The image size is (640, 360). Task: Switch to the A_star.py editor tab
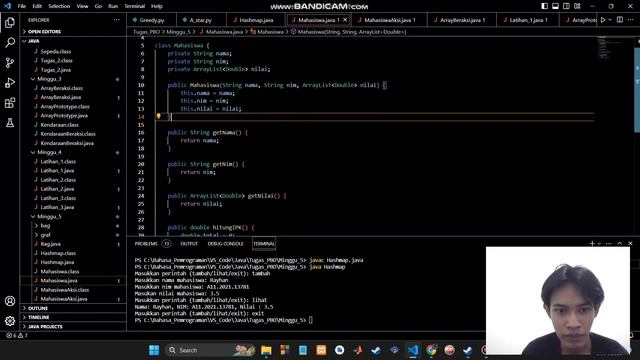pyautogui.click(x=200, y=20)
